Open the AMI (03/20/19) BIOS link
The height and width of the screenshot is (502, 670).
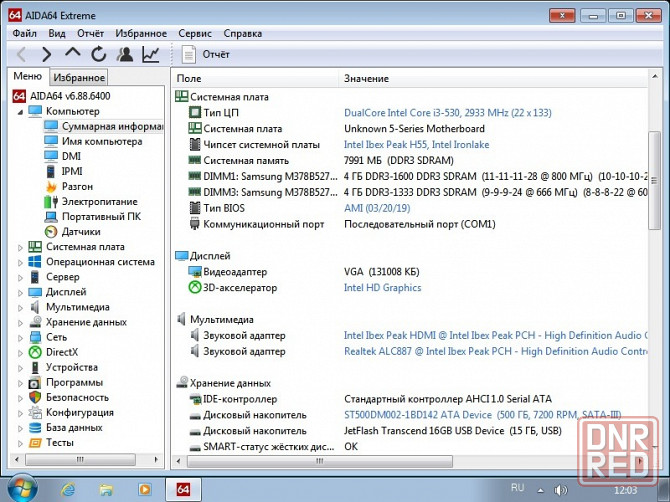(x=377, y=208)
